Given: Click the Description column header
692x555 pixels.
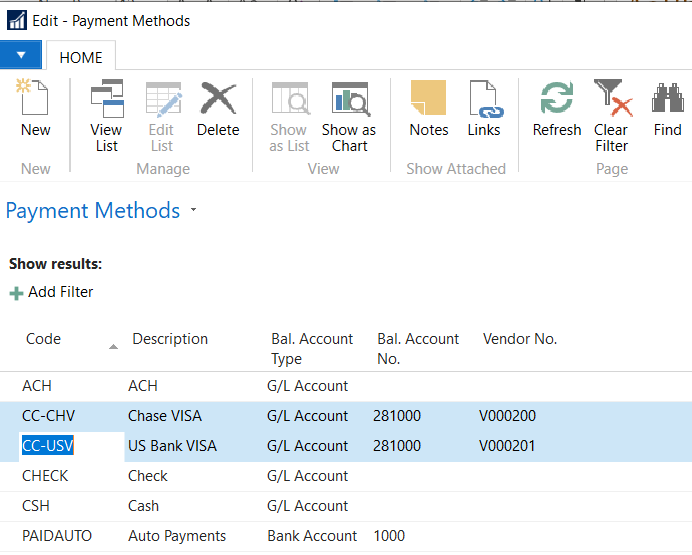Looking at the screenshot, I should coord(170,339).
